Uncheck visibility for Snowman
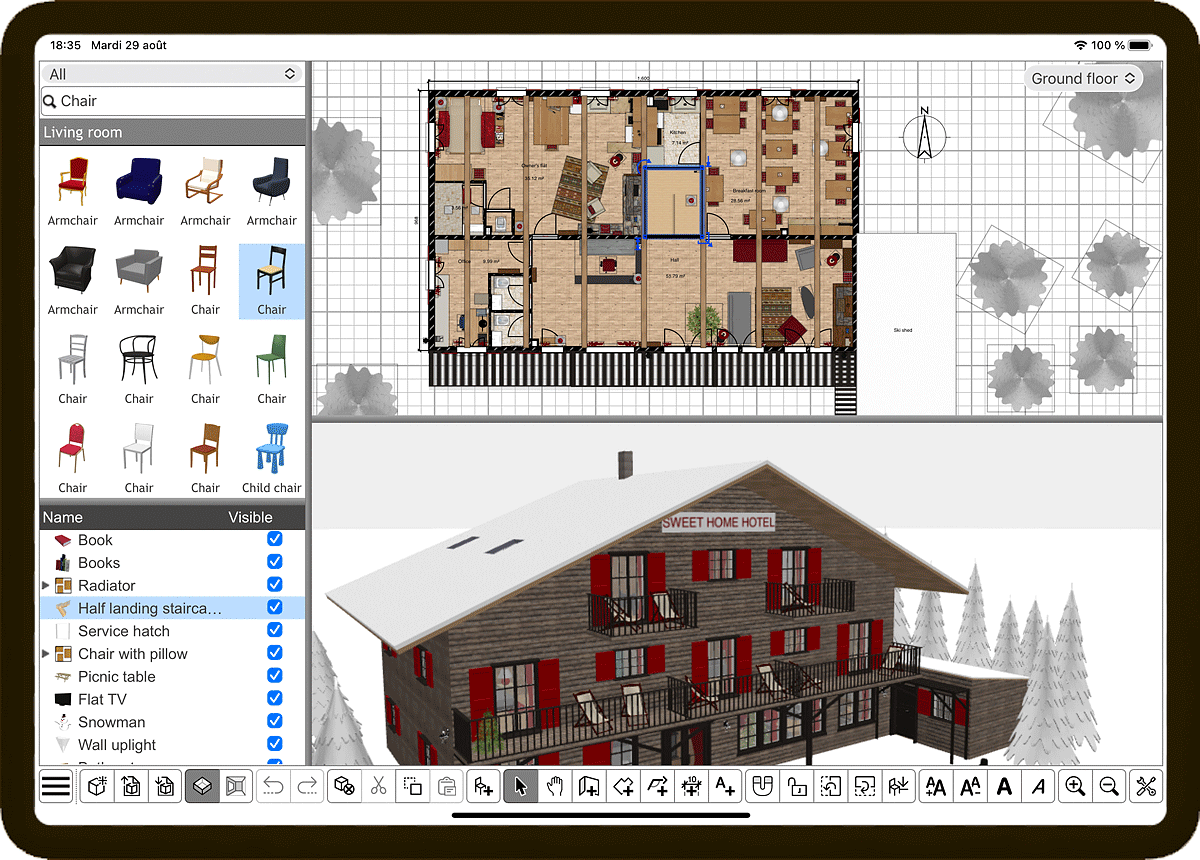Screen dimensions: 1200x860 click(275, 721)
